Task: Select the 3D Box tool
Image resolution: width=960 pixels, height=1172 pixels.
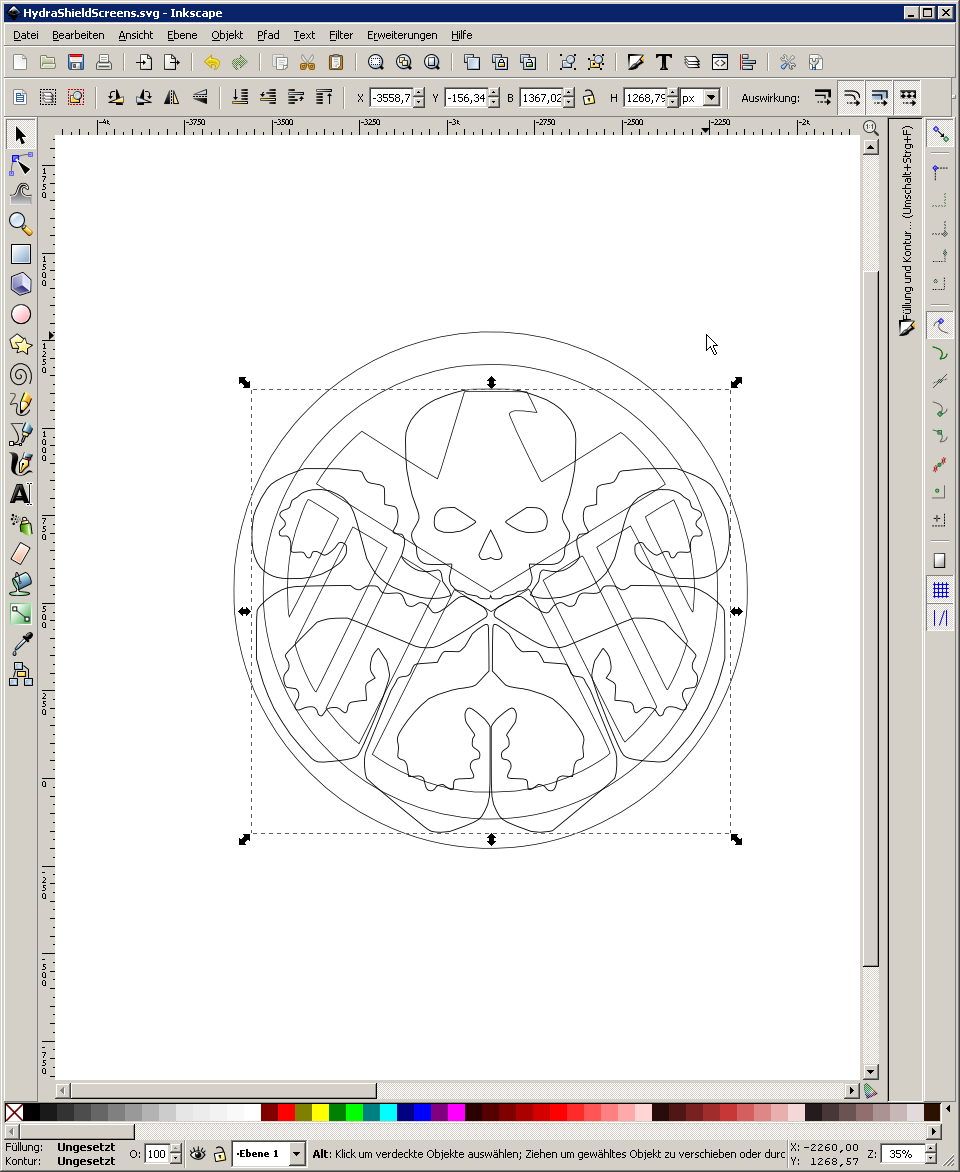Action: [20, 284]
